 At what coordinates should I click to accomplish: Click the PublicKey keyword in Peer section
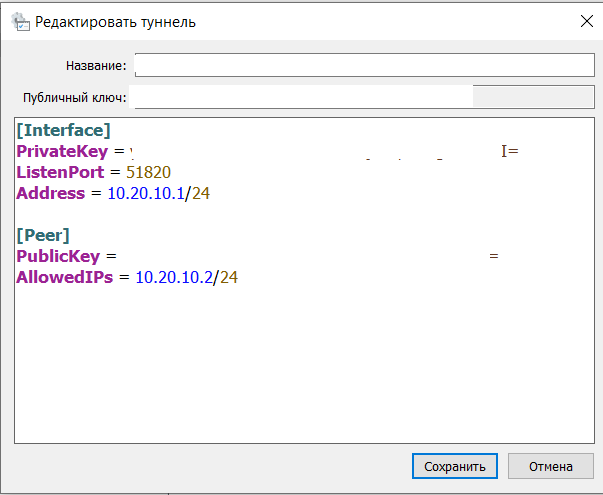58,256
